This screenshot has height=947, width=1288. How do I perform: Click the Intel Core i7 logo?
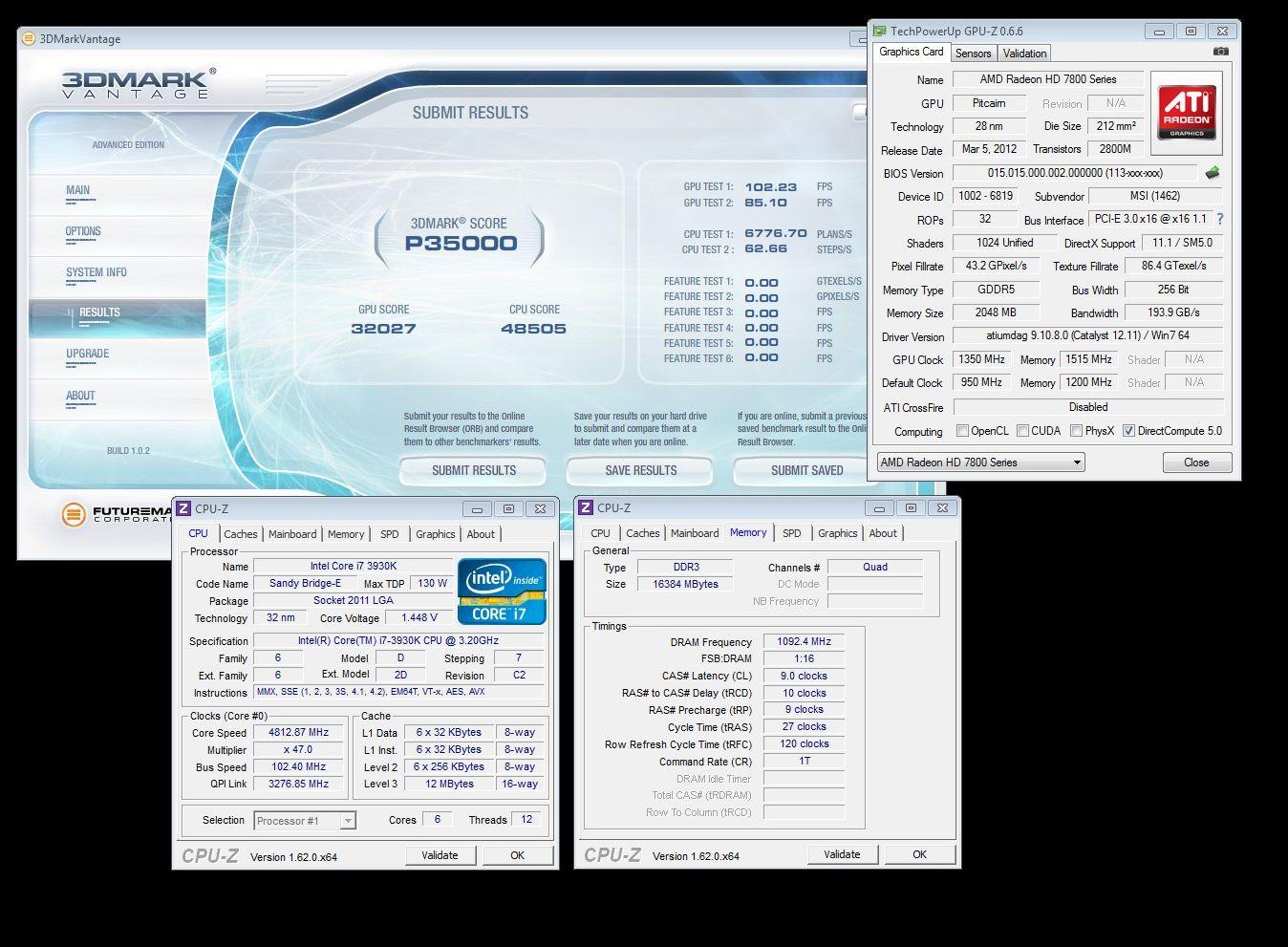502,592
